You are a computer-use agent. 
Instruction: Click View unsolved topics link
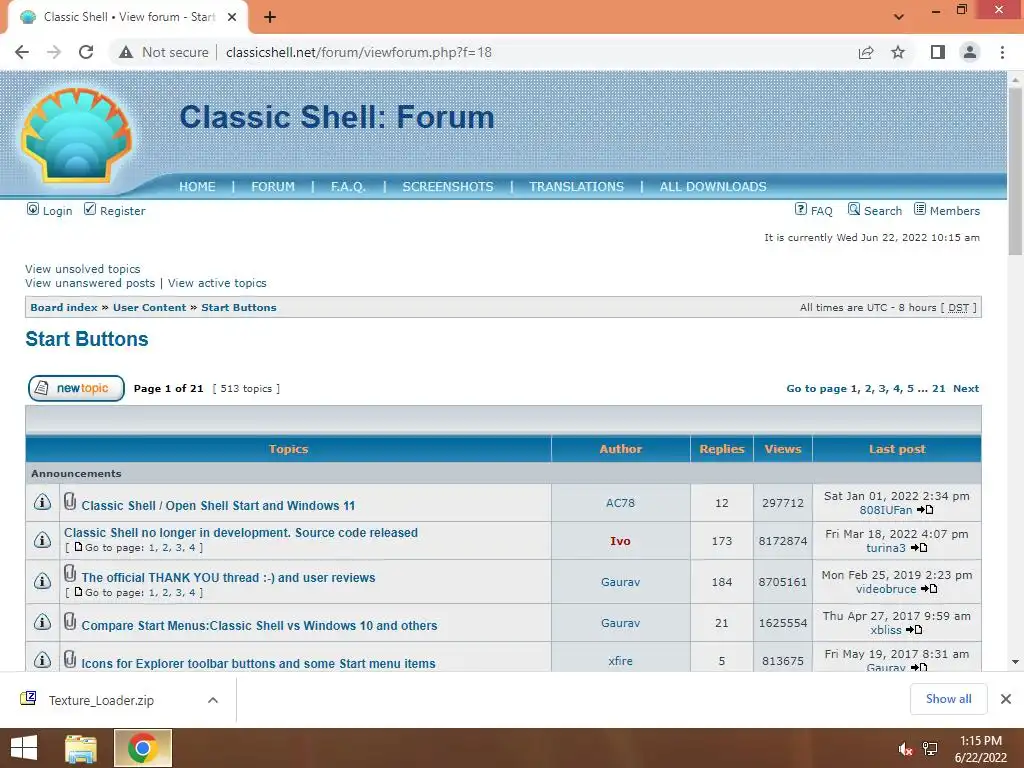click(x=83, y=269)
